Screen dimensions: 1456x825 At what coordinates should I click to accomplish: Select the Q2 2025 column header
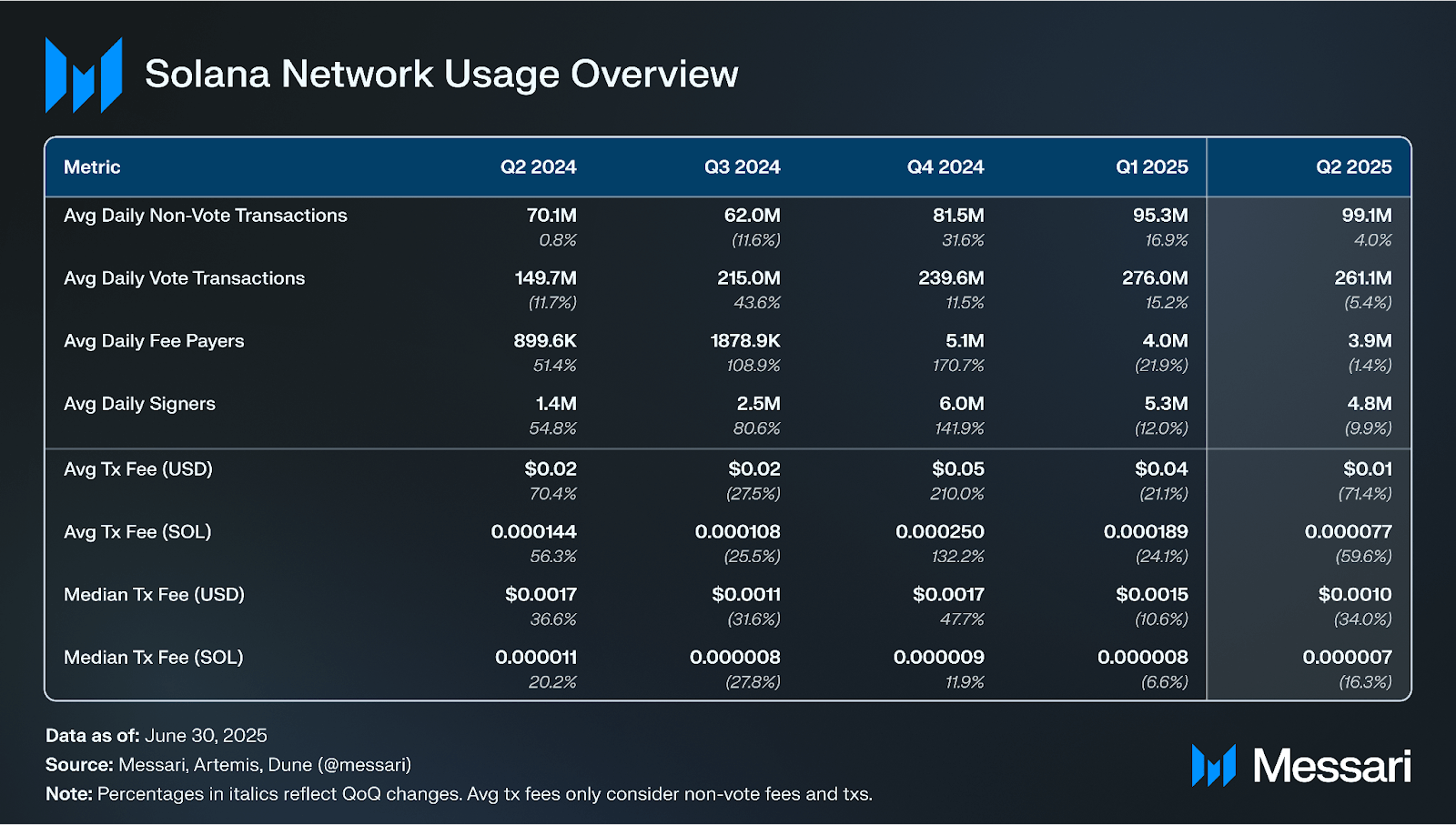click(x=1354, y=167)
